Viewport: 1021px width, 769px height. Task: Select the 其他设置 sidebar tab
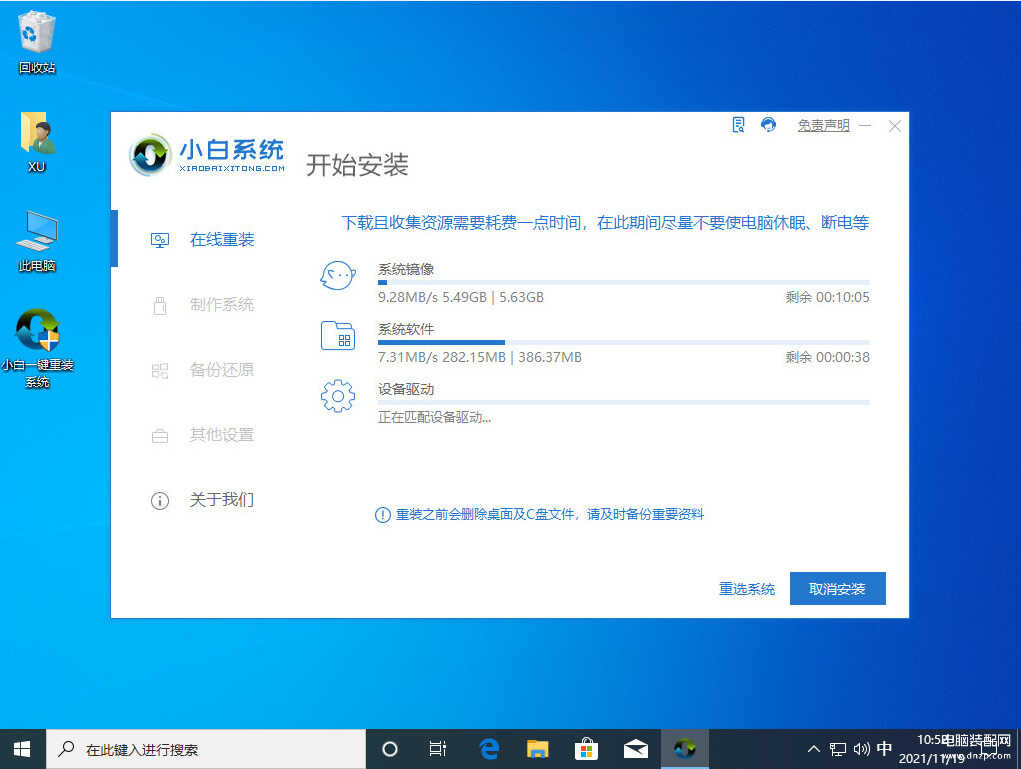coord(203,435)
